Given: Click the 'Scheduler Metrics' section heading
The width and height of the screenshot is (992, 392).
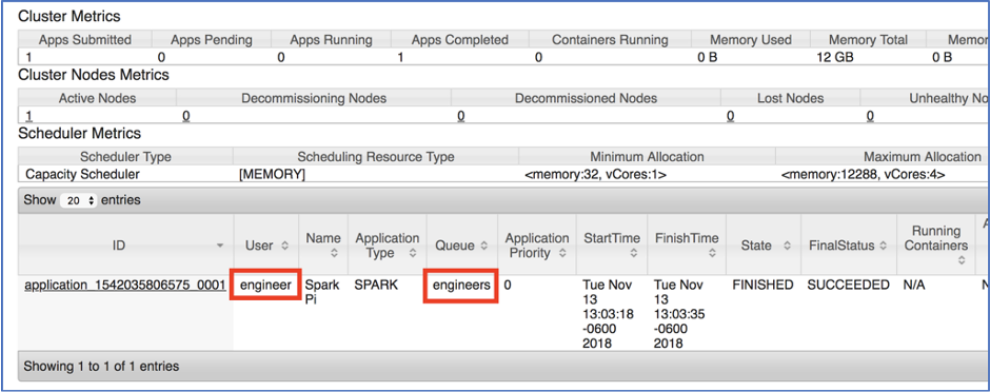Looking at the screenshot, I should point(80,133).
